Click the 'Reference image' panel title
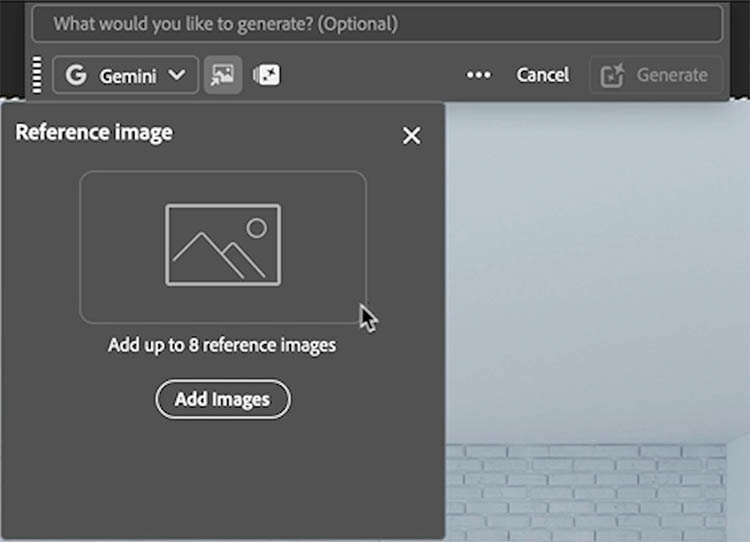 (x=94, y=132)
